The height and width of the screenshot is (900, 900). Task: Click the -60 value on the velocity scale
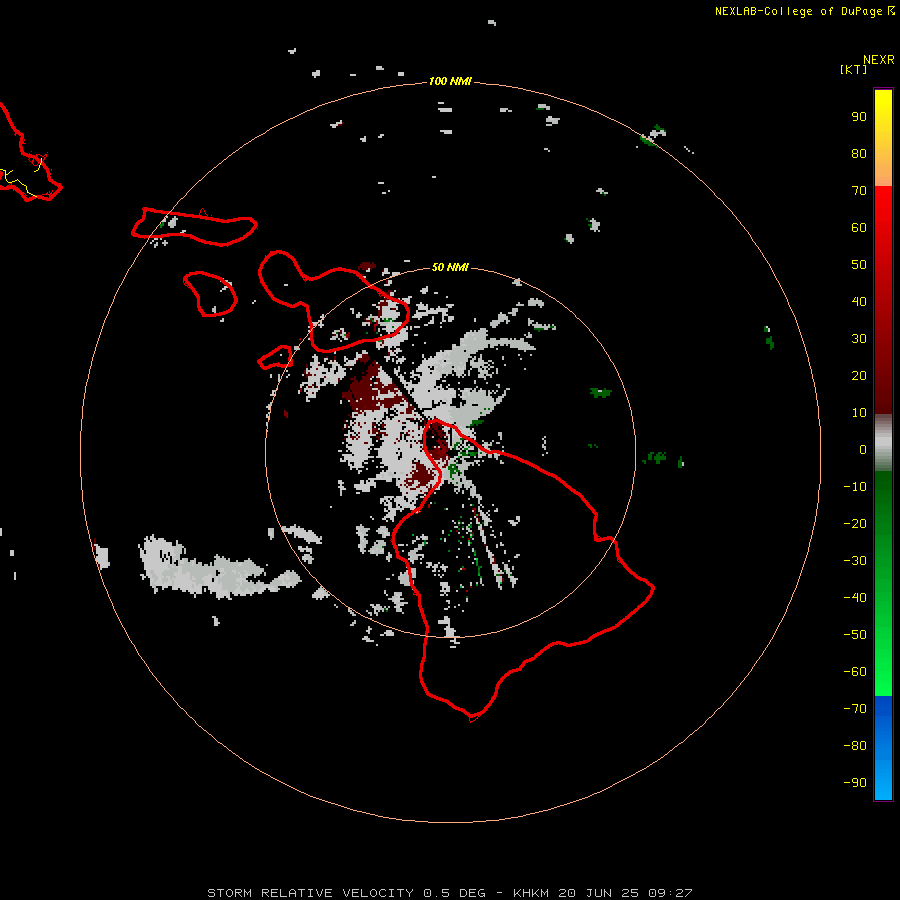point(855,672)
